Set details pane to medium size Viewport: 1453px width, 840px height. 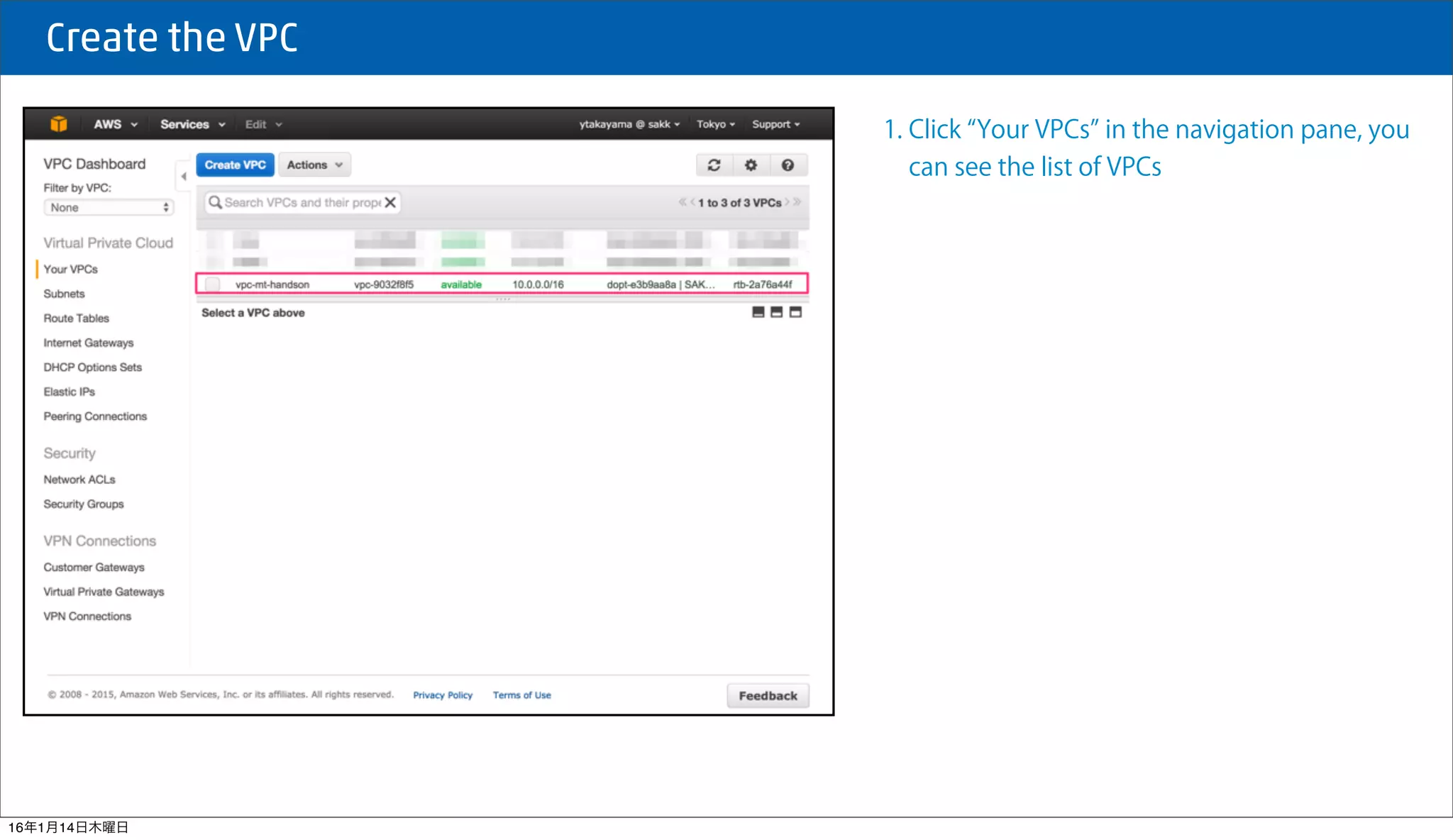pos(777,312)
